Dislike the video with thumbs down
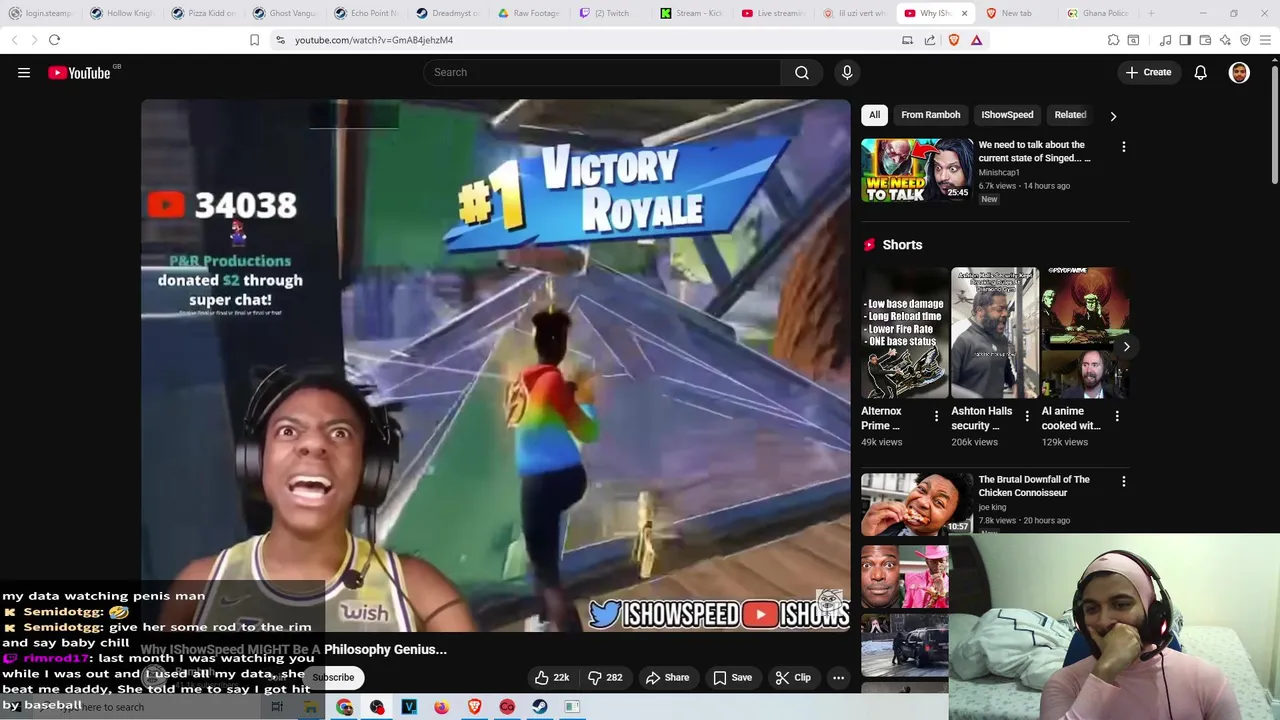Screen dimensions: 1280x720 (605, 677)
